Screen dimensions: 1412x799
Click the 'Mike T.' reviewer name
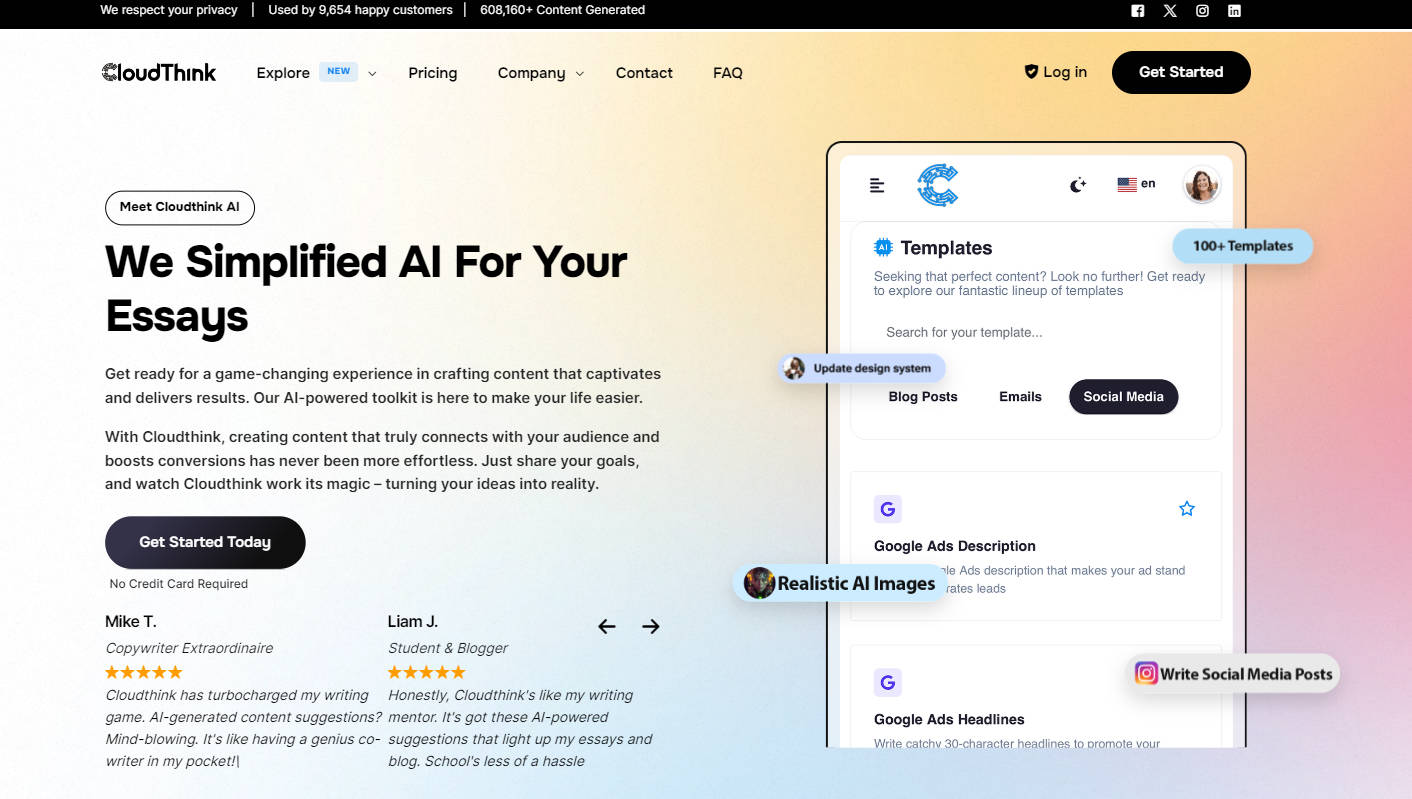(131, 622)
